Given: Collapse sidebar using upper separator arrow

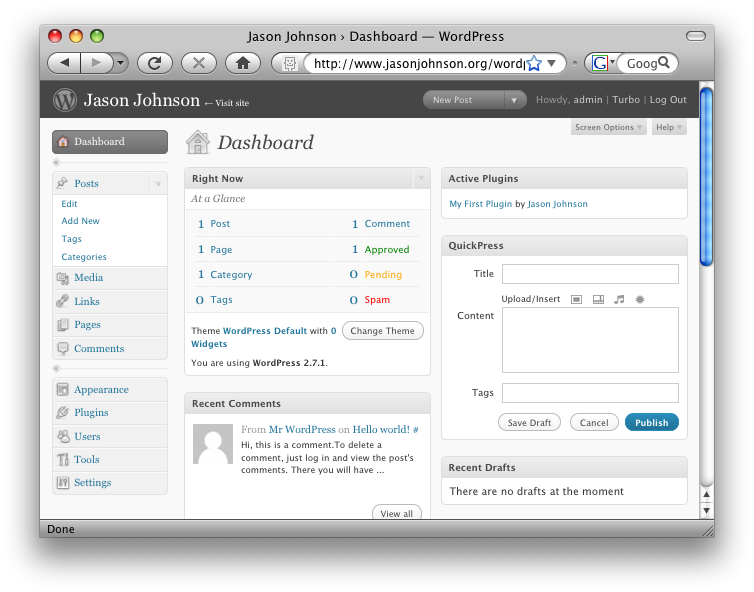Looking at the screenshot, I should point(56,163).
